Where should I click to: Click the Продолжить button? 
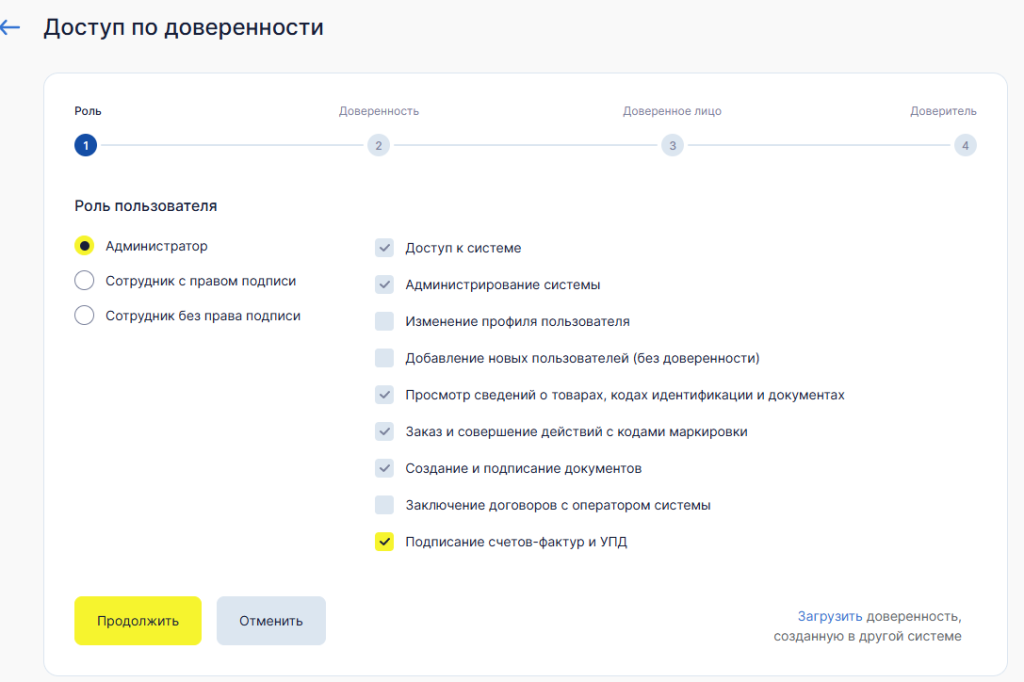138,621
